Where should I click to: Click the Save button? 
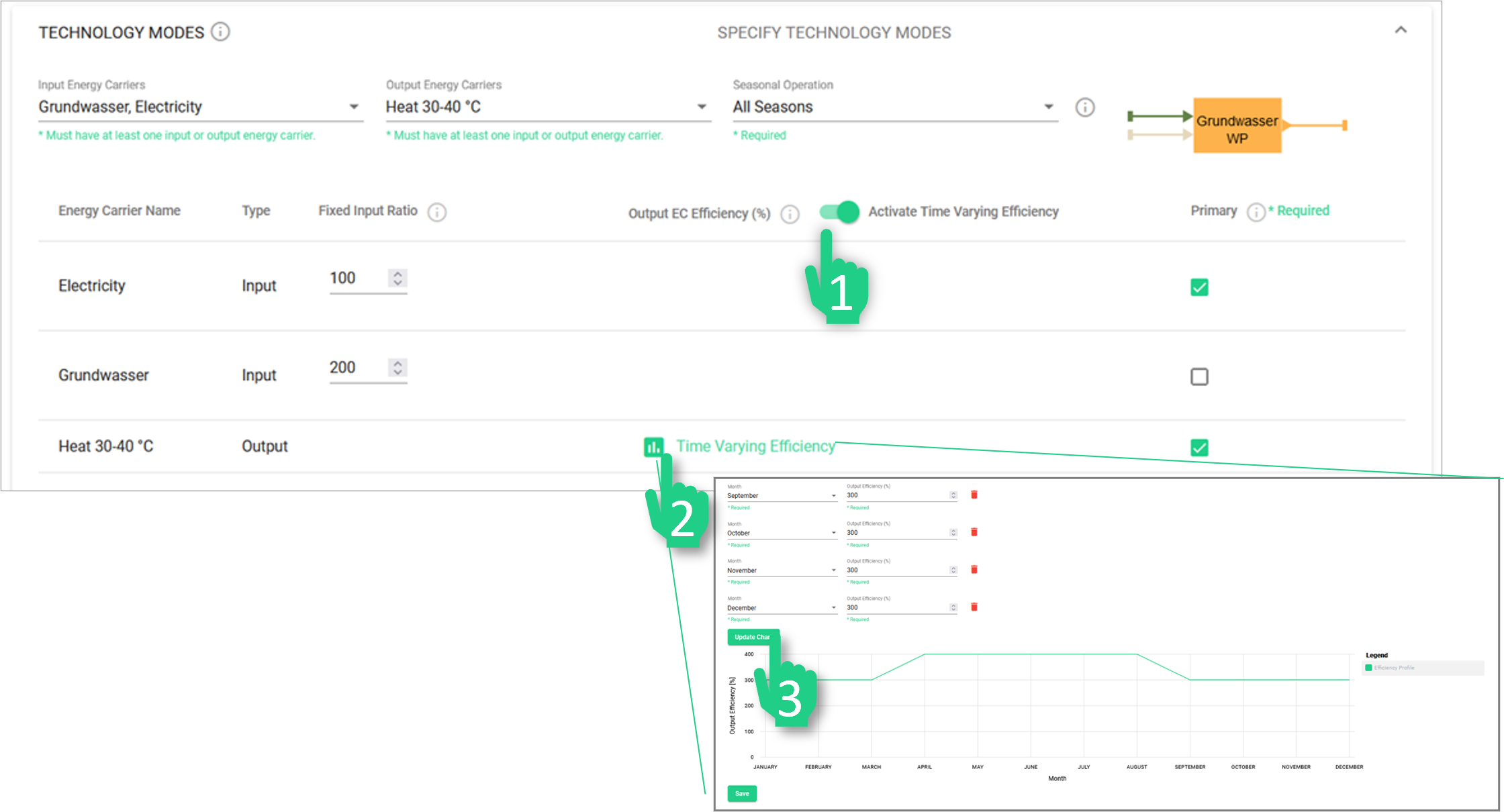[742, 794]
